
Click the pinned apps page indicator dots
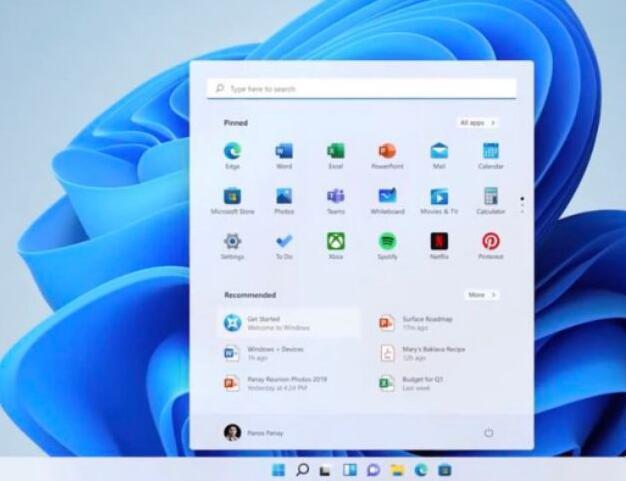click(x=522, y=205)
